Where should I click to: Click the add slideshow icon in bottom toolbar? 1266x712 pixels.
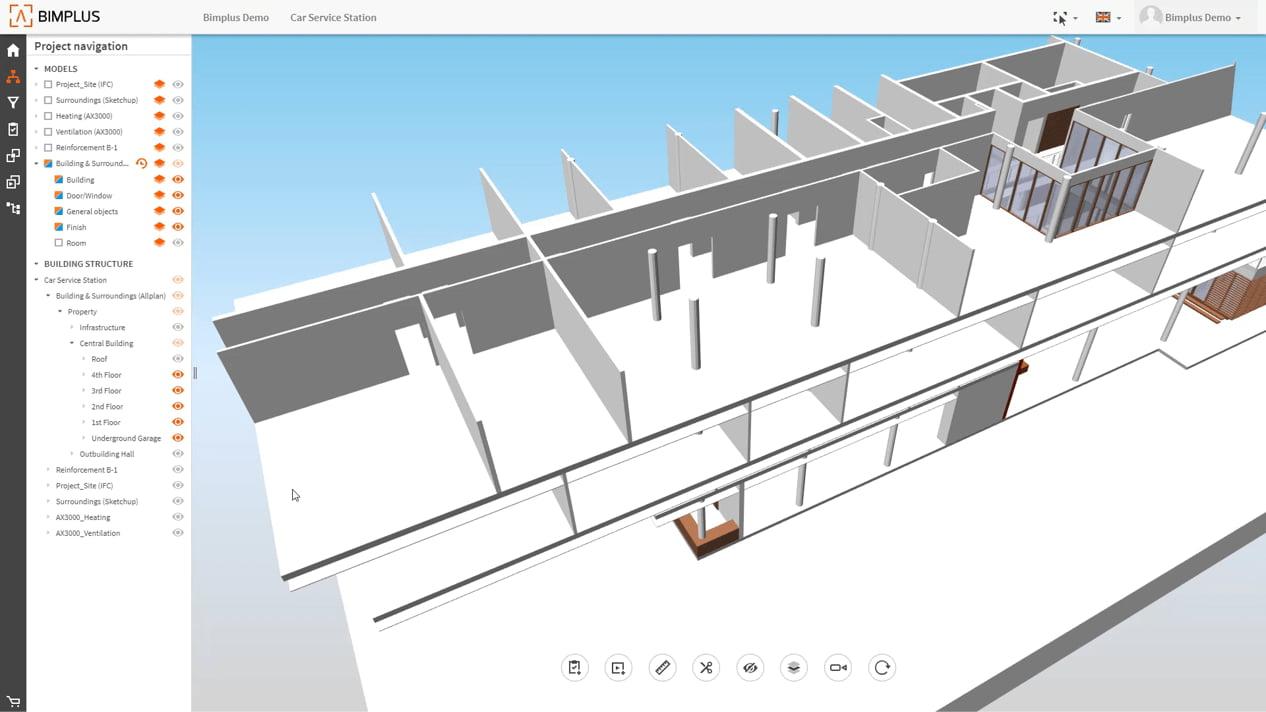pyautogui.click(x=618, y=668)
